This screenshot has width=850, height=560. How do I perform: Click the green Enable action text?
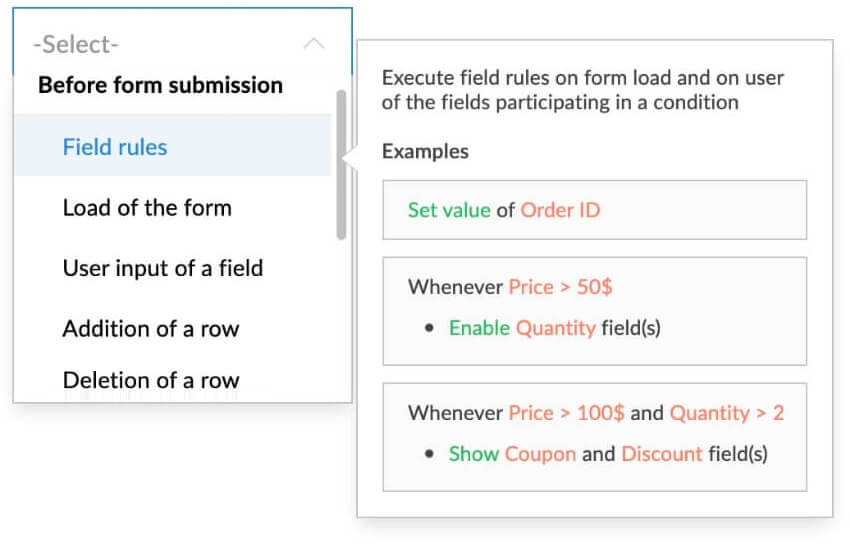[480, 328]
